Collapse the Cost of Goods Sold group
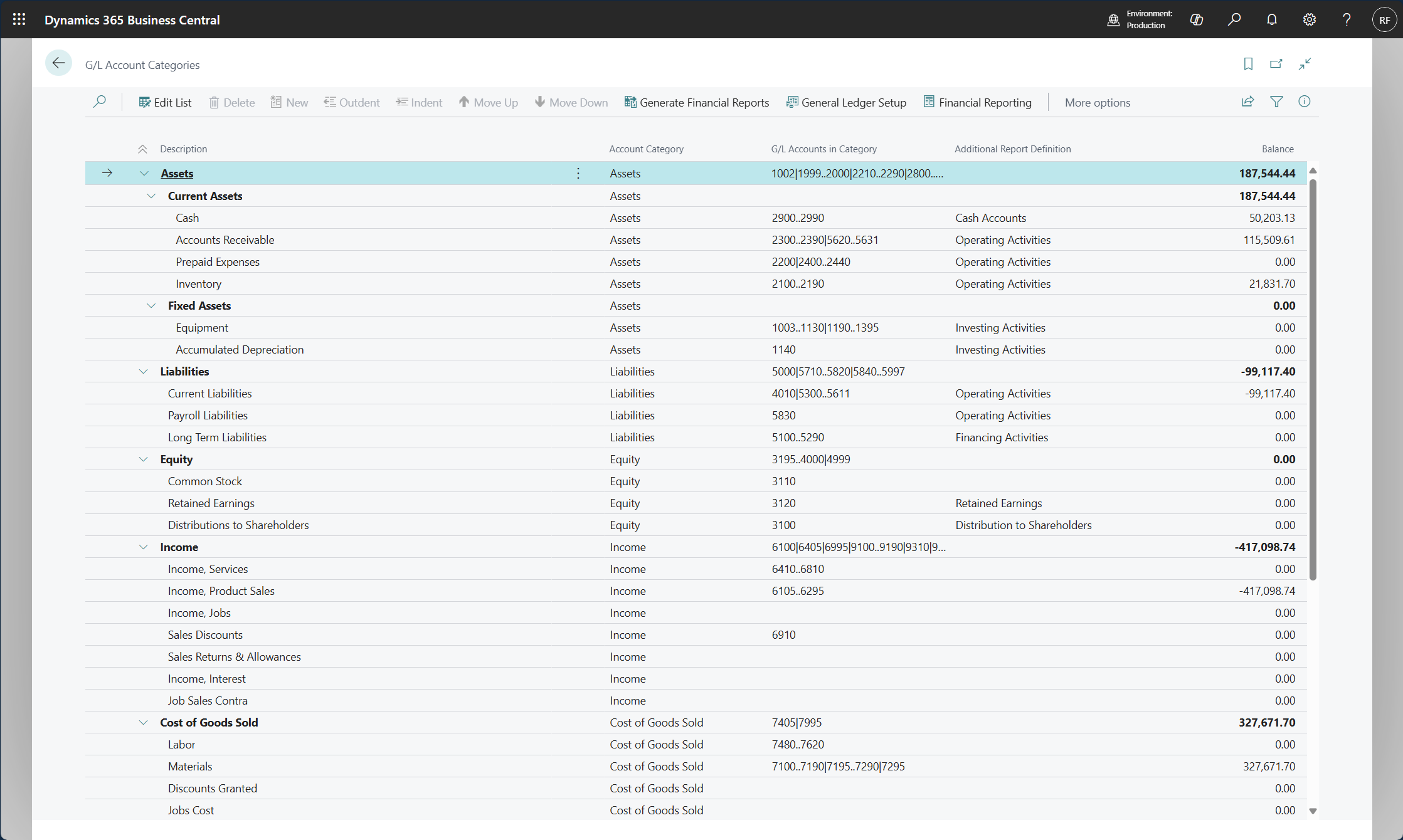The height and width of the screenshot is (840, 1403). pos(144,723)
